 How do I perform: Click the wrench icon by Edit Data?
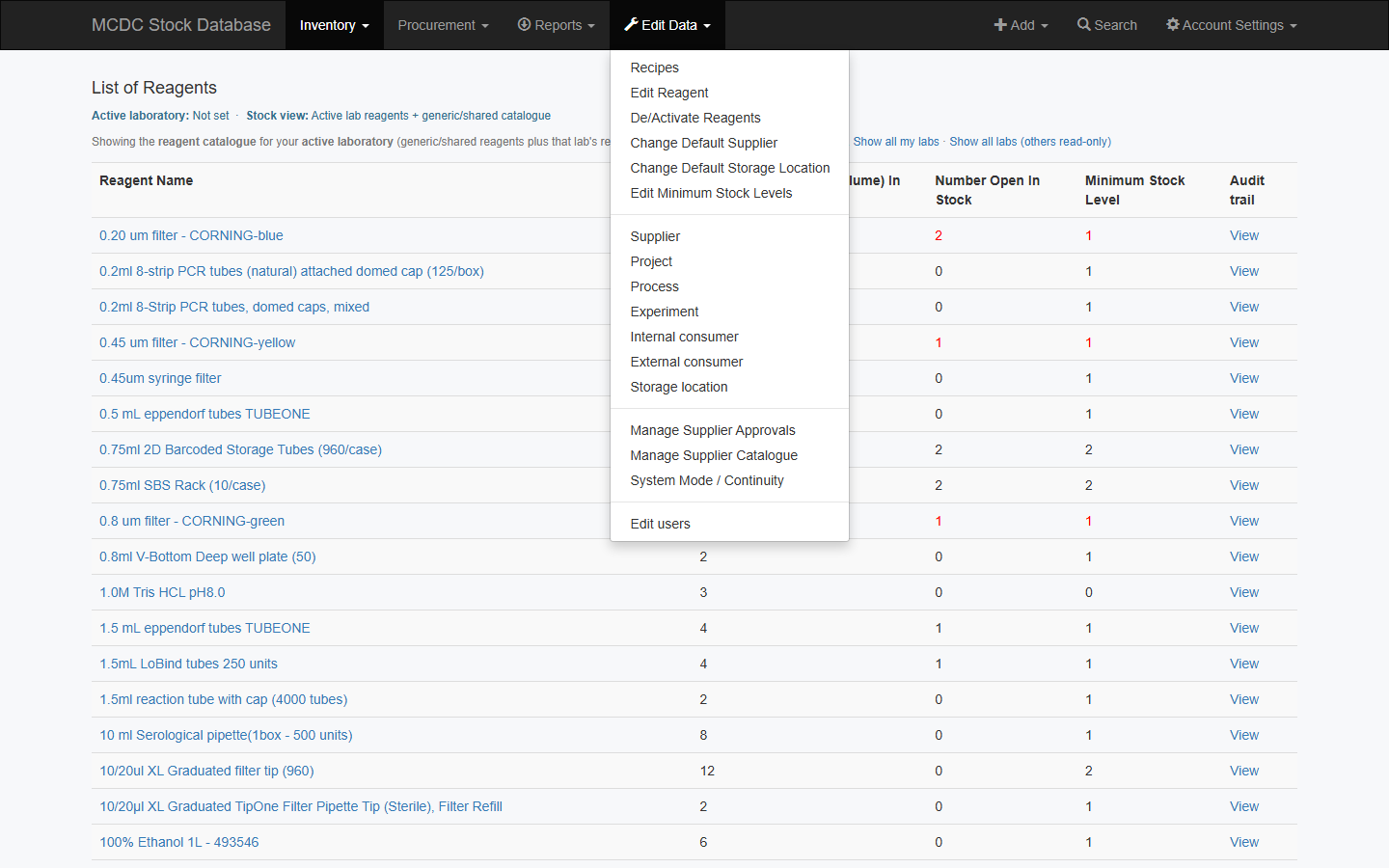(631, 24)
